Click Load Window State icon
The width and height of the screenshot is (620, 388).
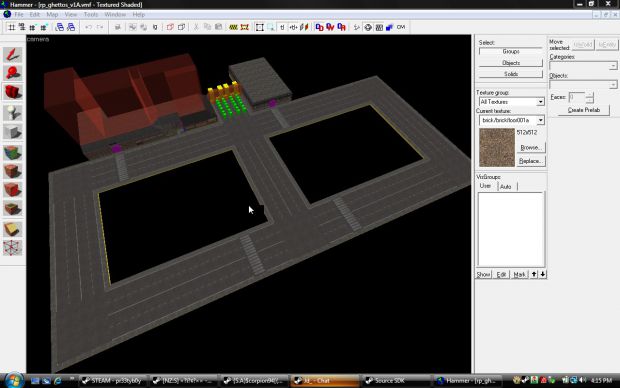coord(60,27)
